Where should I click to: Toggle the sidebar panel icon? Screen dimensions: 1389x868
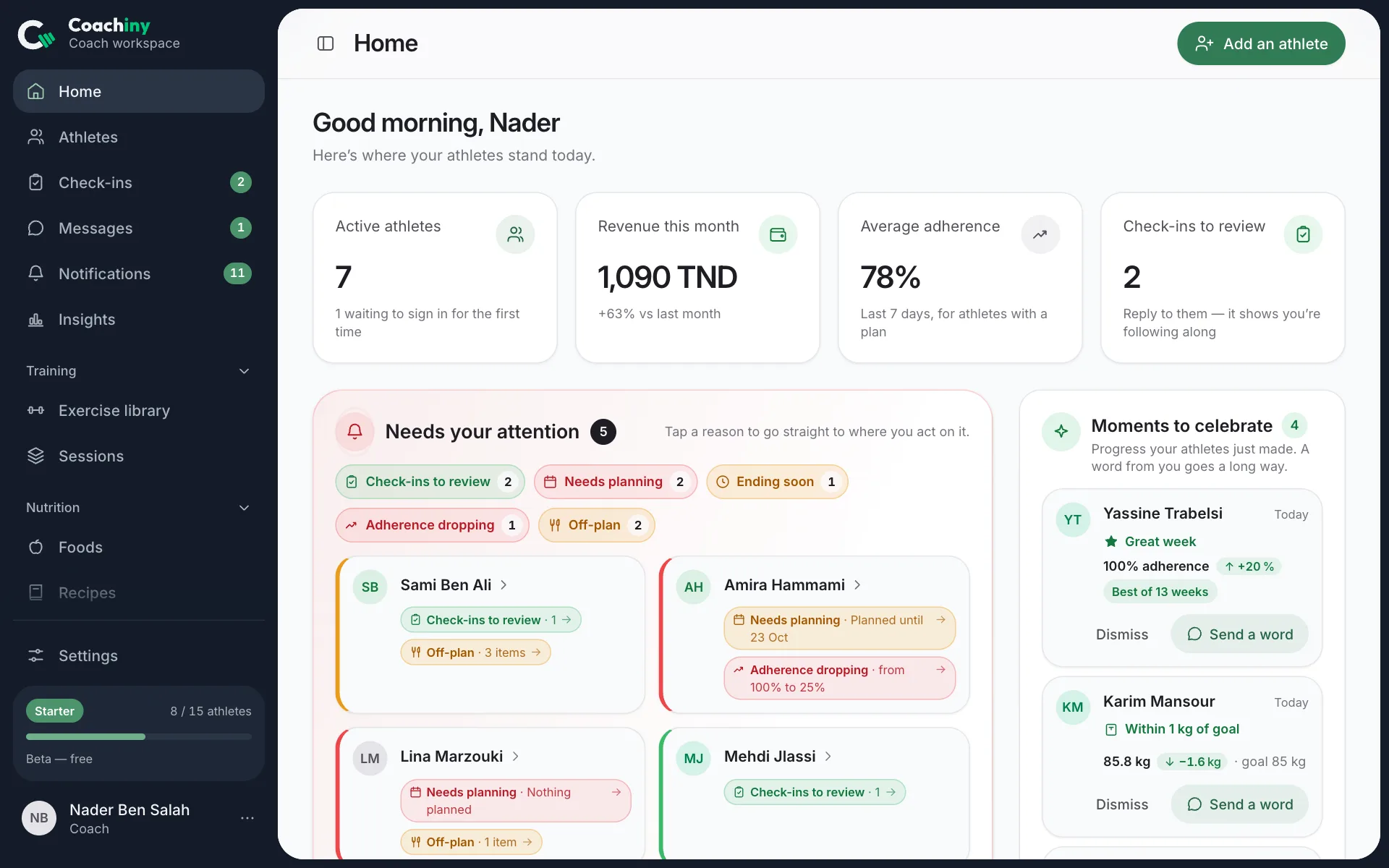(326, 43)
